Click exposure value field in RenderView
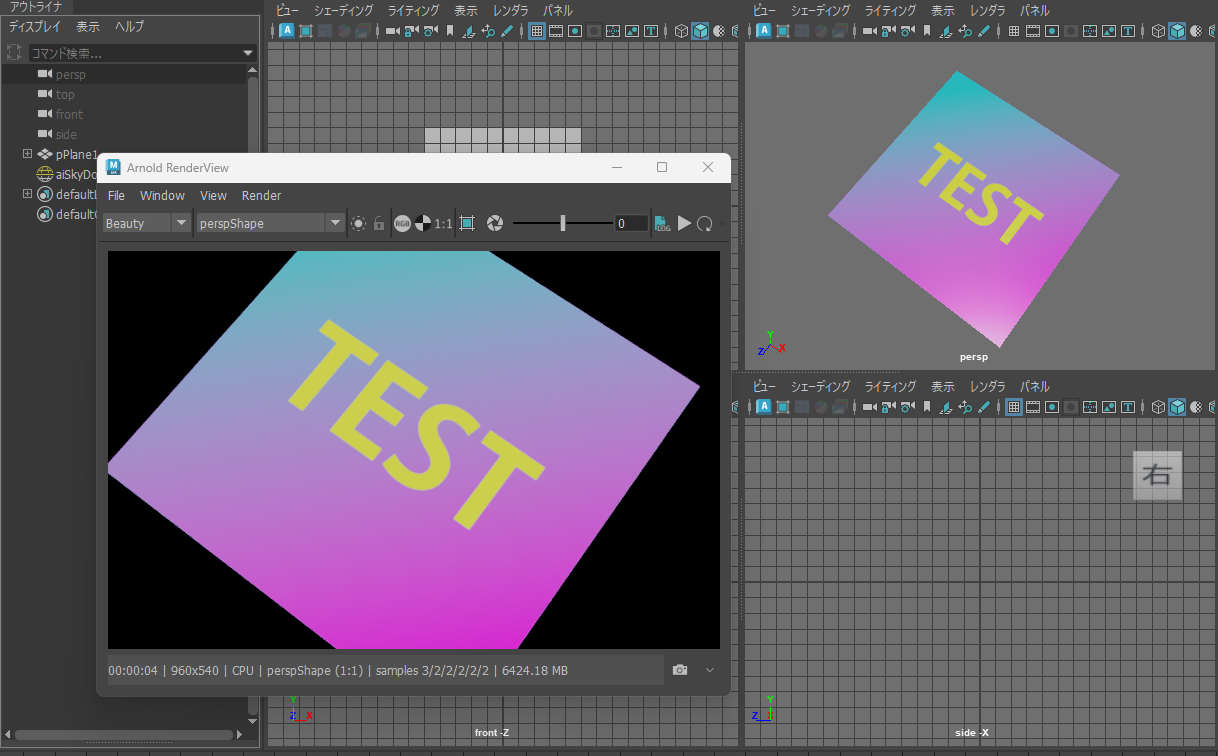The height and width of the screenshot is (756, 1218). (x=632, y=223)
